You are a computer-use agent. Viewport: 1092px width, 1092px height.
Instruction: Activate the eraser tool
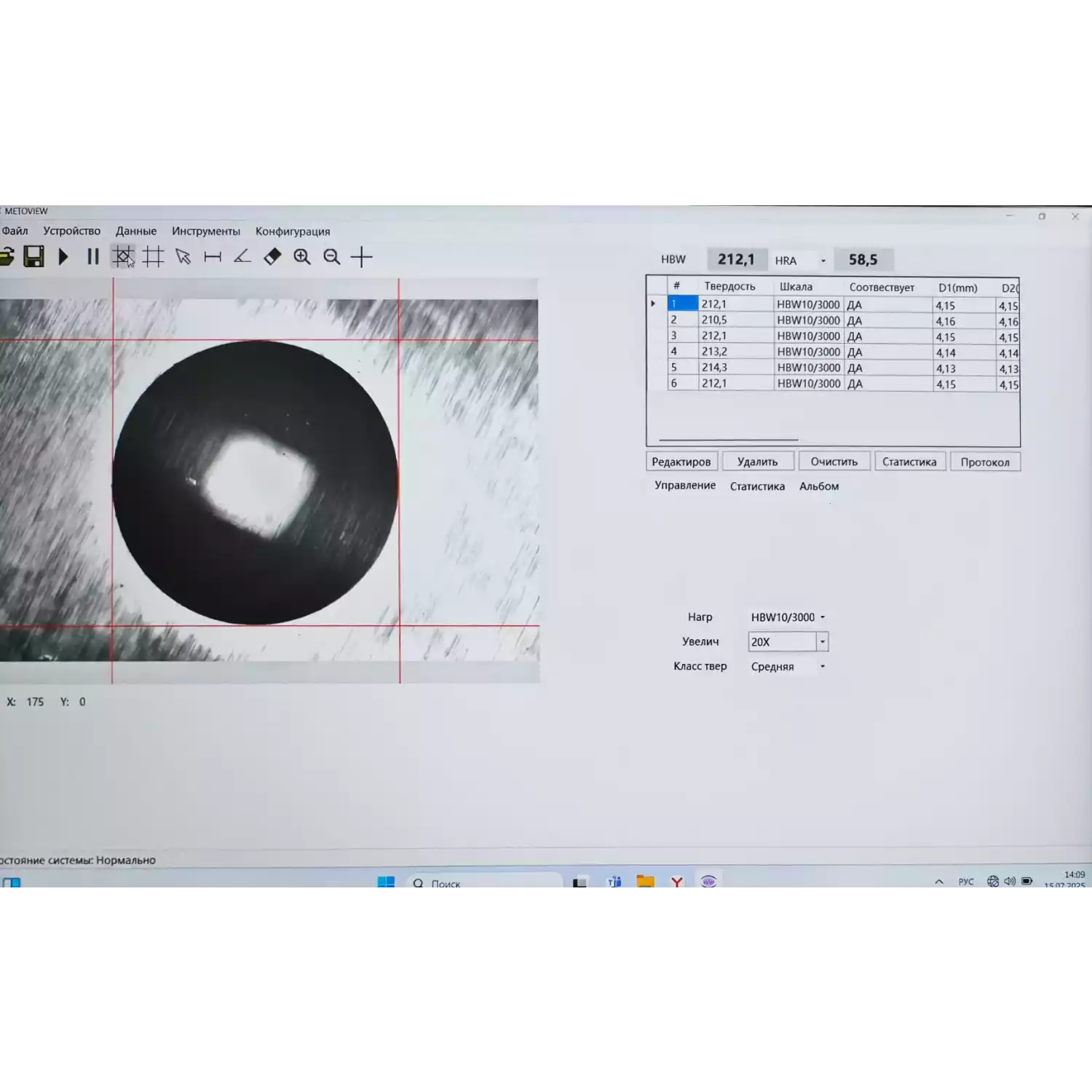point(272,257)
